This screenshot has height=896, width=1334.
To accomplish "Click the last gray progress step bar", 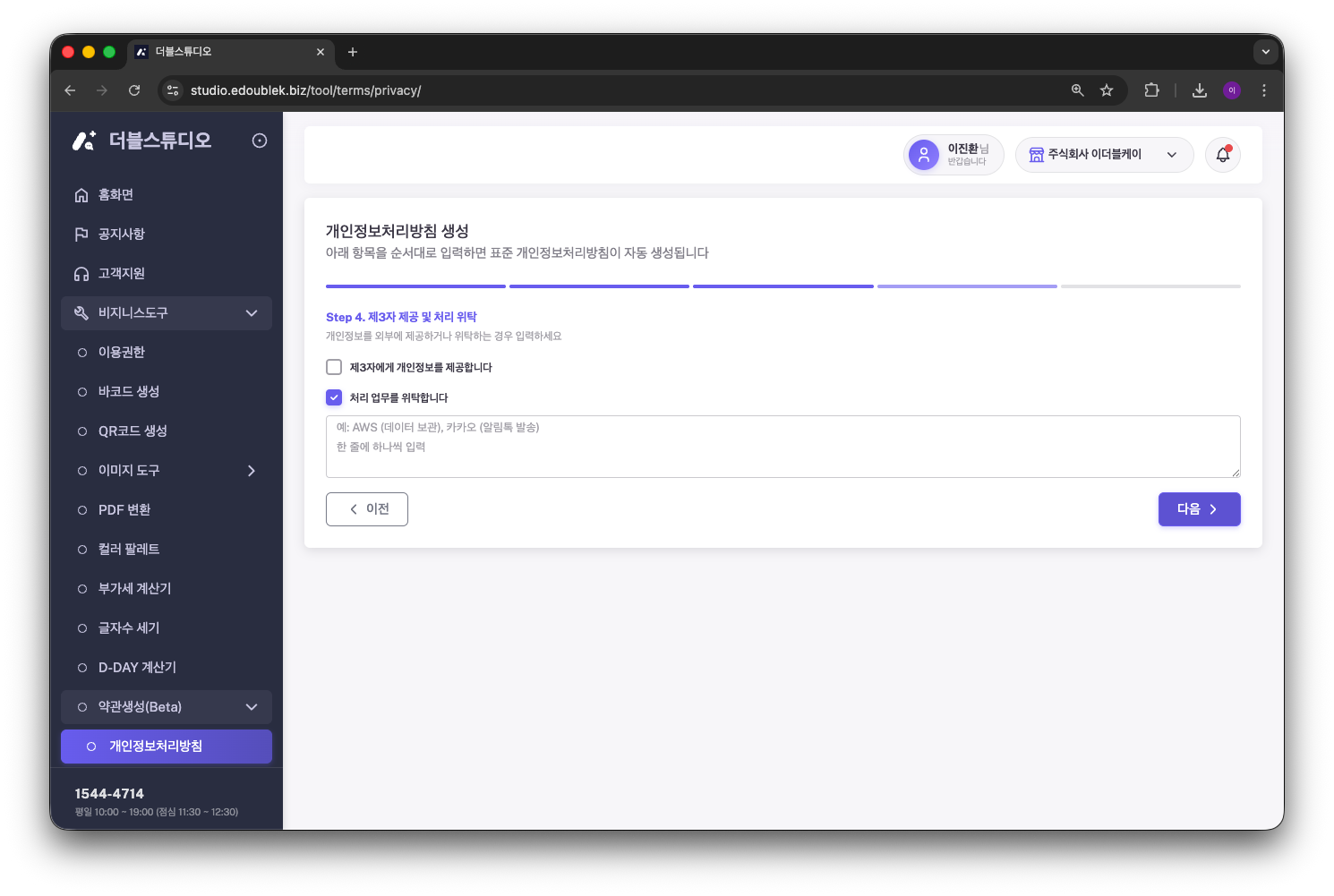I will [1150, 286].
